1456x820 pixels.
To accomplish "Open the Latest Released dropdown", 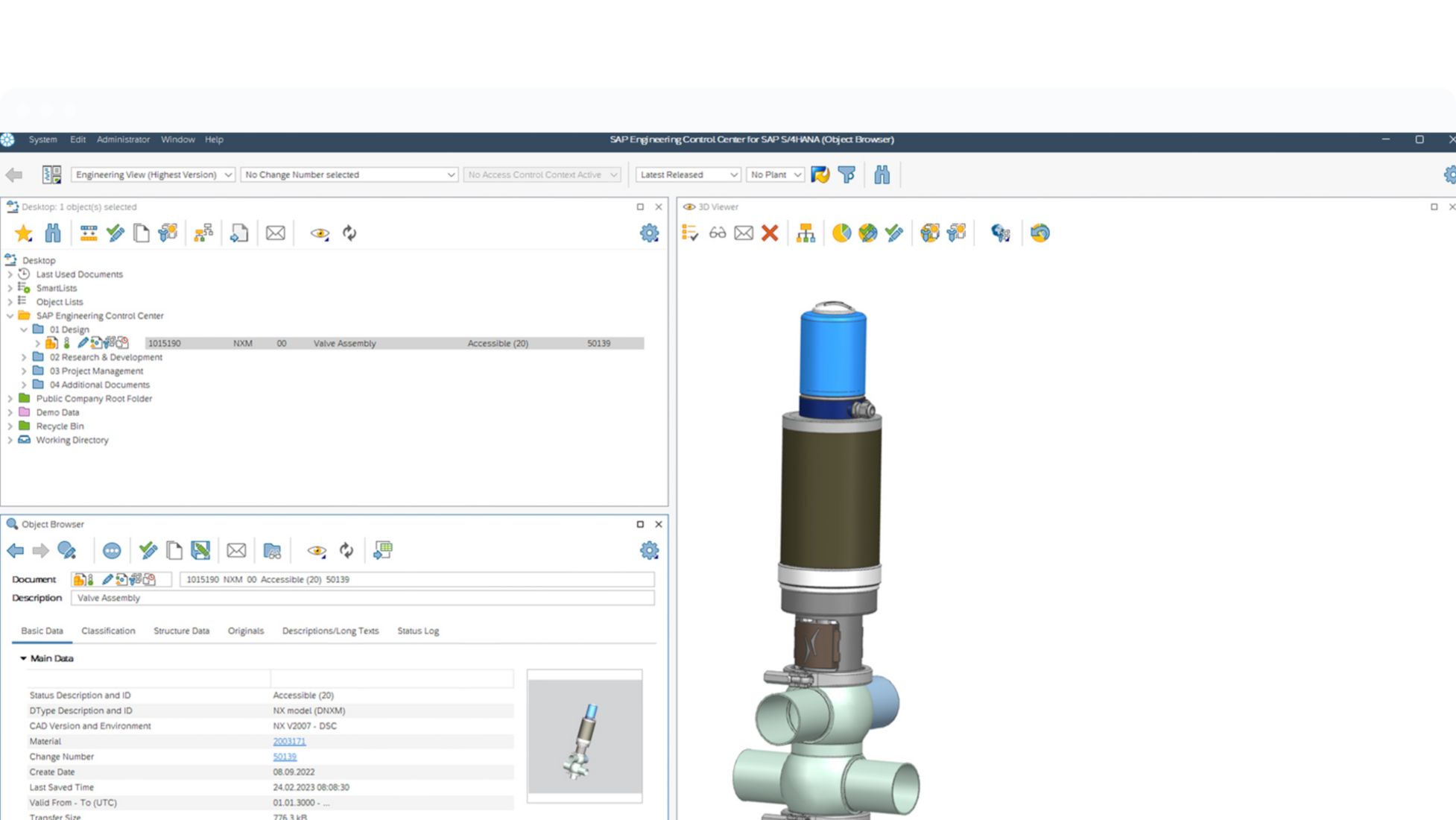I will pos(688,174).
